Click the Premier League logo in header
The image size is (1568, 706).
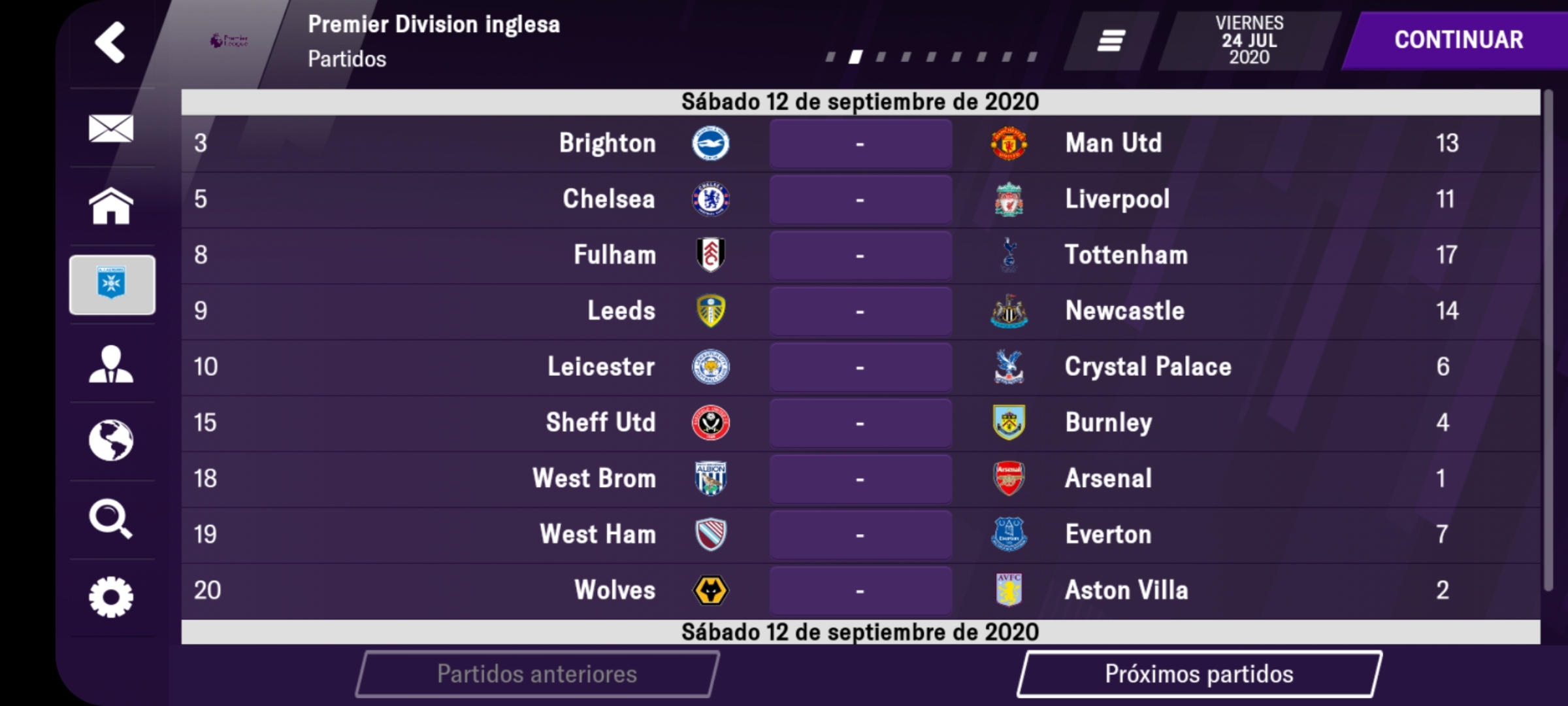point(229,41)
